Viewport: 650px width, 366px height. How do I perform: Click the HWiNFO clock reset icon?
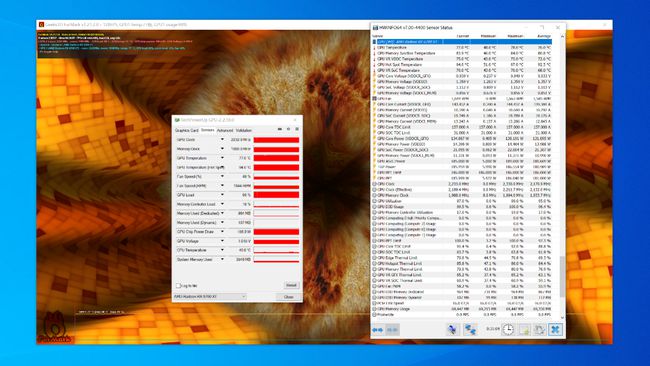coord(508,330)
